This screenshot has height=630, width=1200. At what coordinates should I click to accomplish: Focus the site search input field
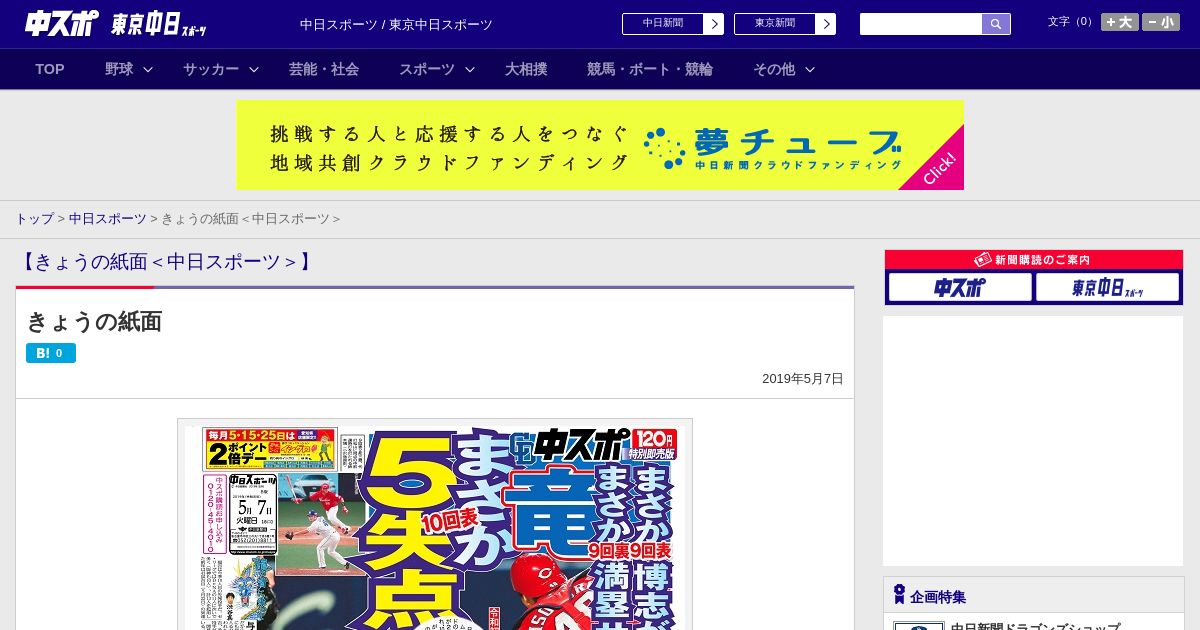click(921, 24)
